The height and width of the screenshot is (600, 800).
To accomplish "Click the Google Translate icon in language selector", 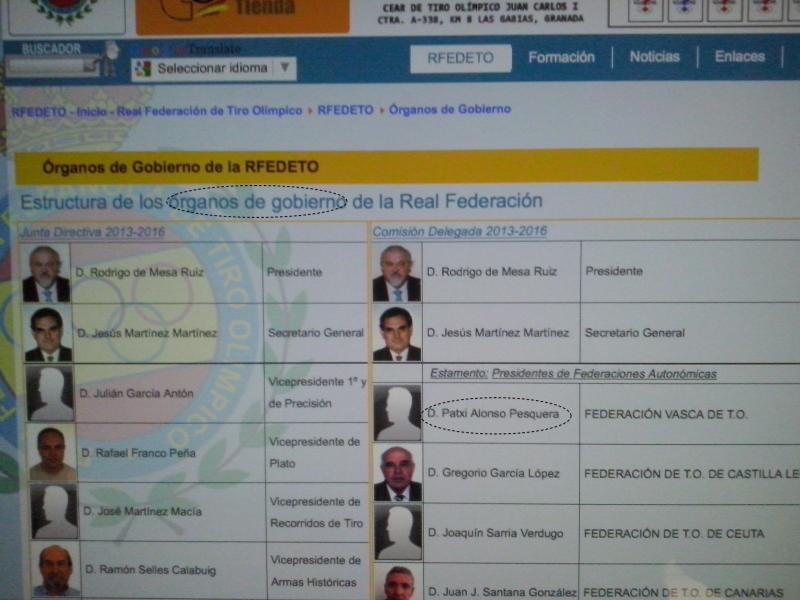I will click(x=144, y=69).
